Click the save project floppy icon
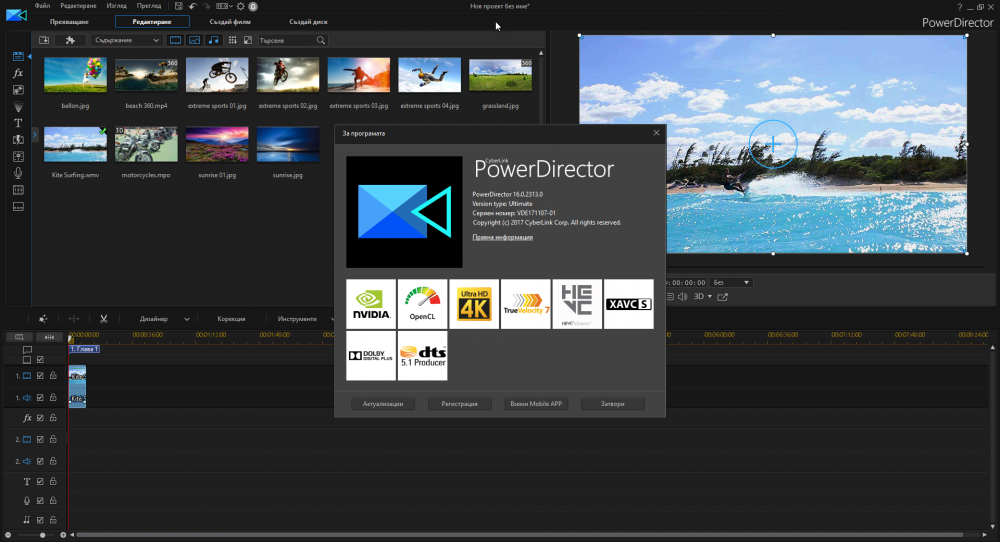The width and height of the screenshot is (1000, 542). tap(179, 6)
